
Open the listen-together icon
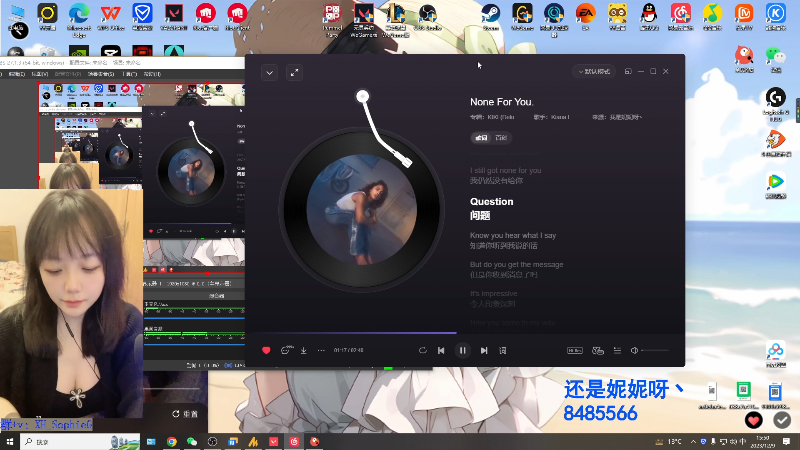pyautogui.click(x=598, y=351)
